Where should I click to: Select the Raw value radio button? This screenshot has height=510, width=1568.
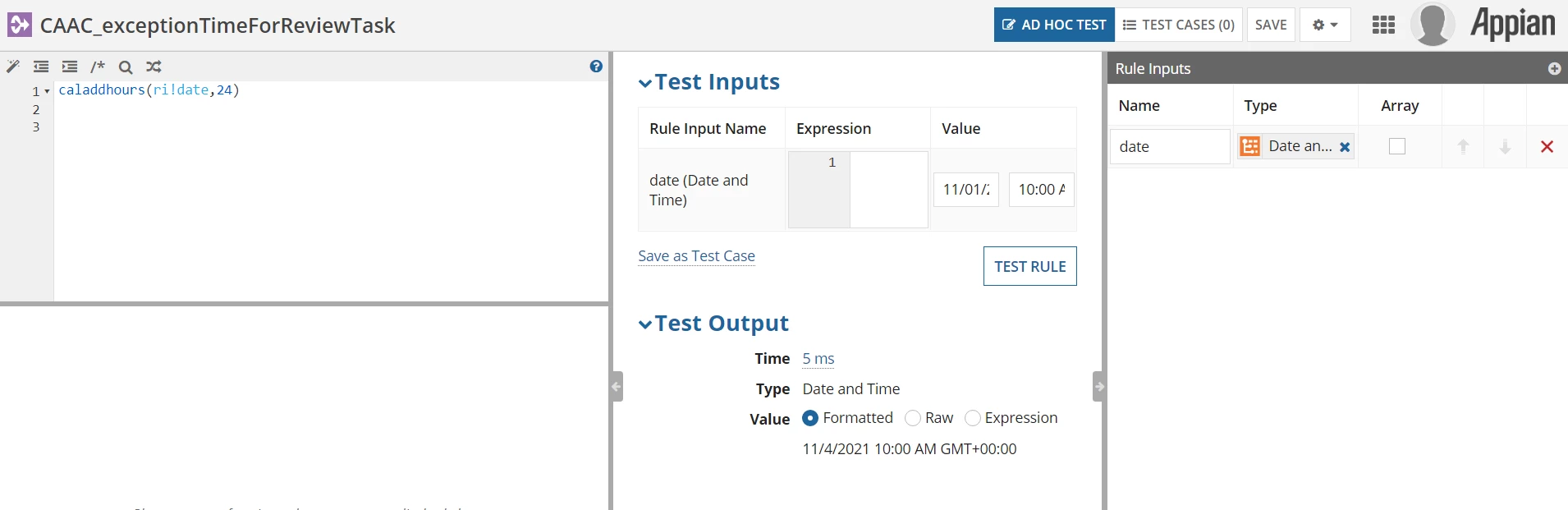point(912,418)
